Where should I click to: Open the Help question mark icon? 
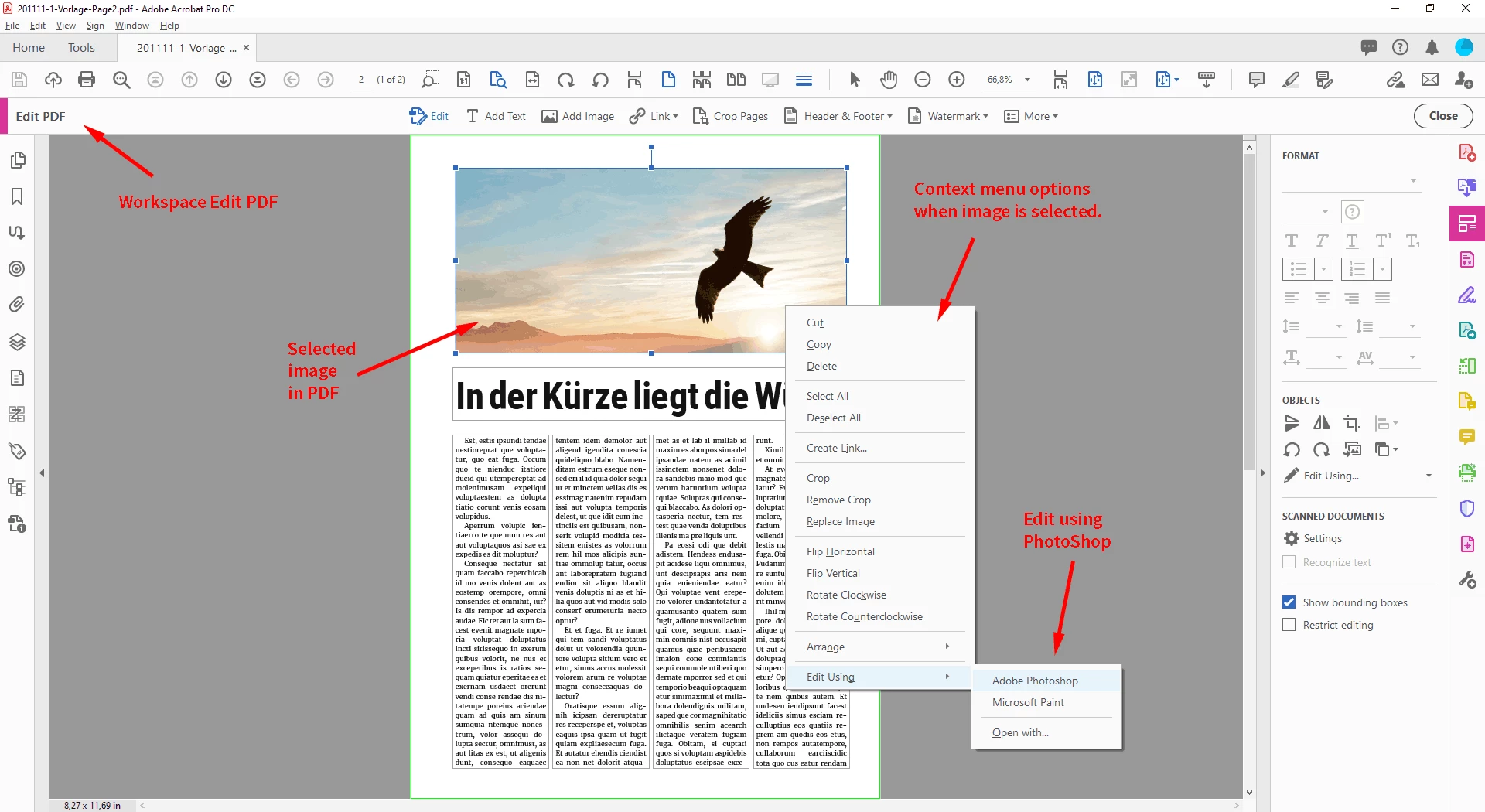1400,48
